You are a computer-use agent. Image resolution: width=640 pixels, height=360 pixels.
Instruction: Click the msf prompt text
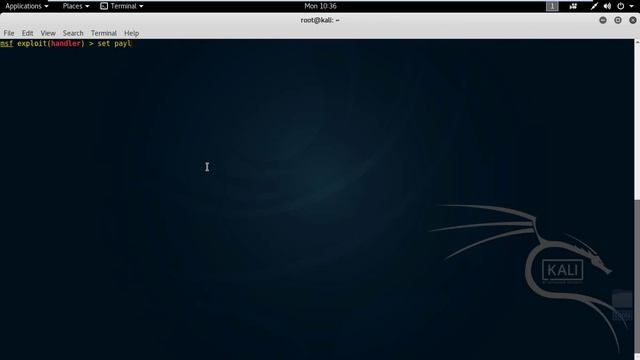(x=7, y=43)
